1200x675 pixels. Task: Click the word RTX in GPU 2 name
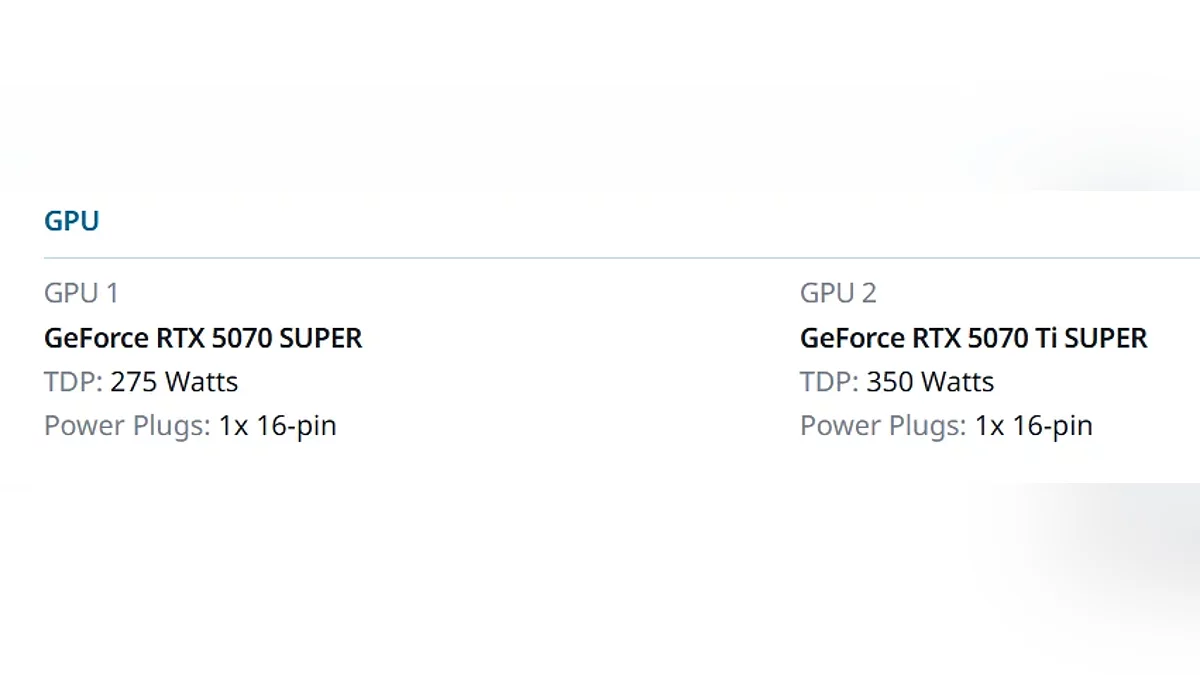point(936,338)
